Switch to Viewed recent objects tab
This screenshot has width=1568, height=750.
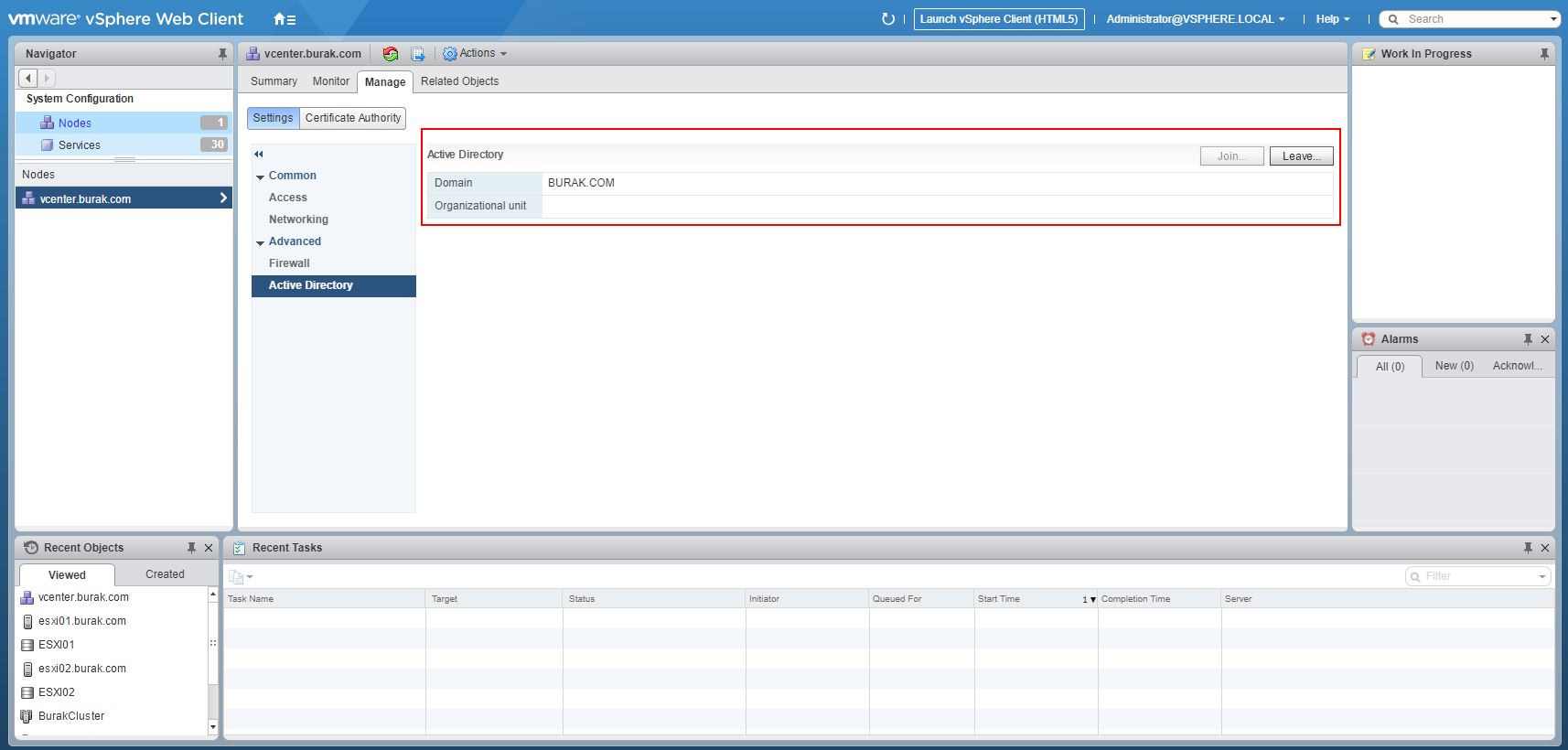(67, 574)
